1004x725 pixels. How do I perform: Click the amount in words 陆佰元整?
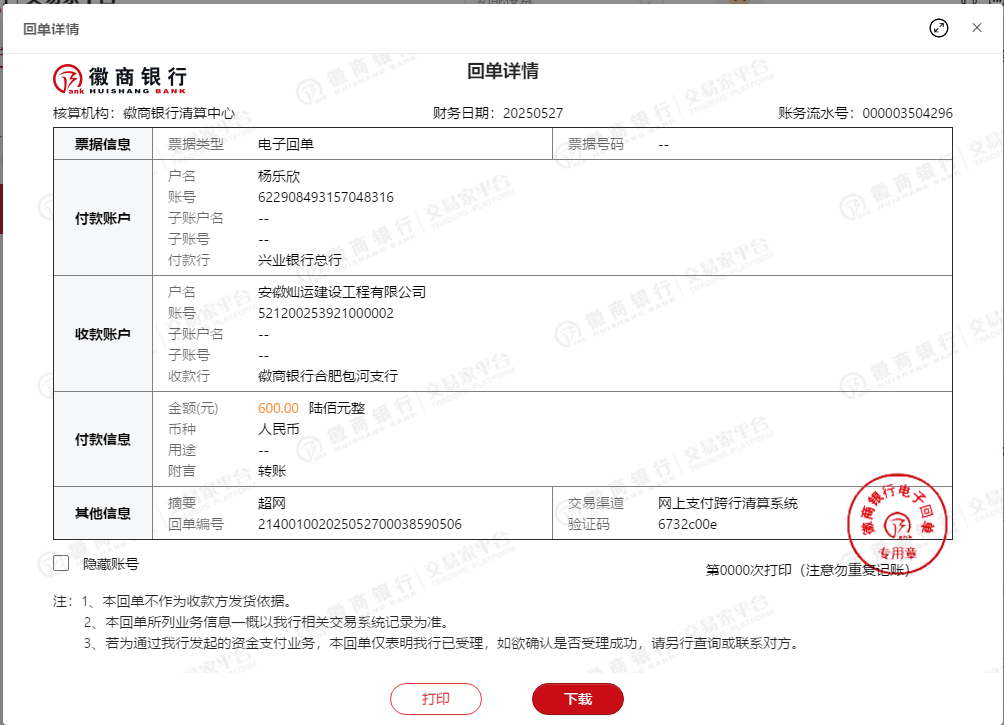(x=337, y=408)
